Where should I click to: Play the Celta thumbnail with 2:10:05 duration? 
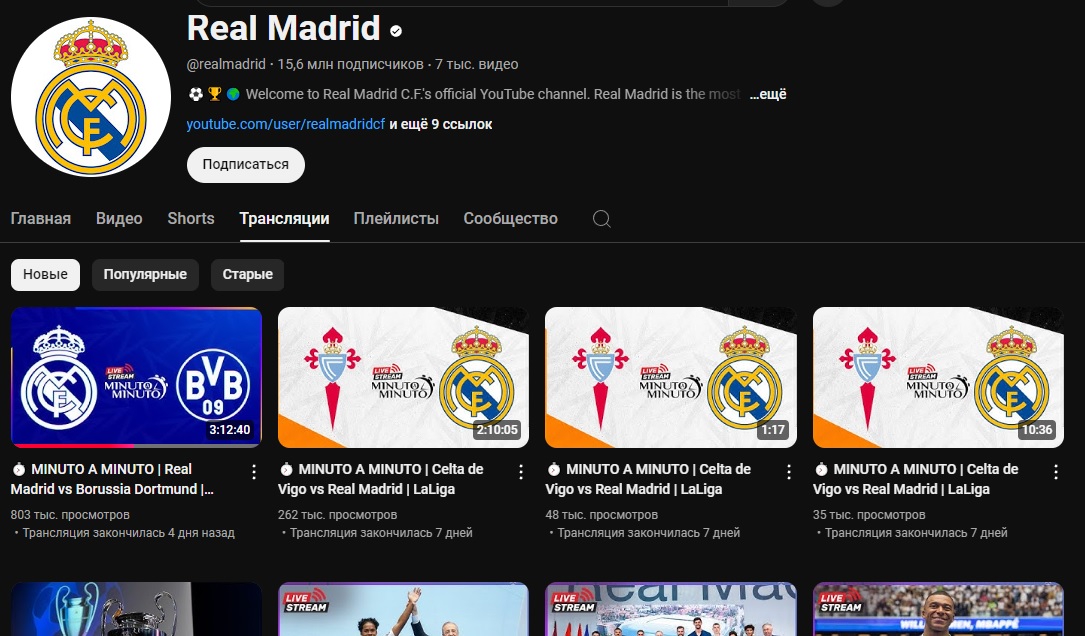pos(403,377)
